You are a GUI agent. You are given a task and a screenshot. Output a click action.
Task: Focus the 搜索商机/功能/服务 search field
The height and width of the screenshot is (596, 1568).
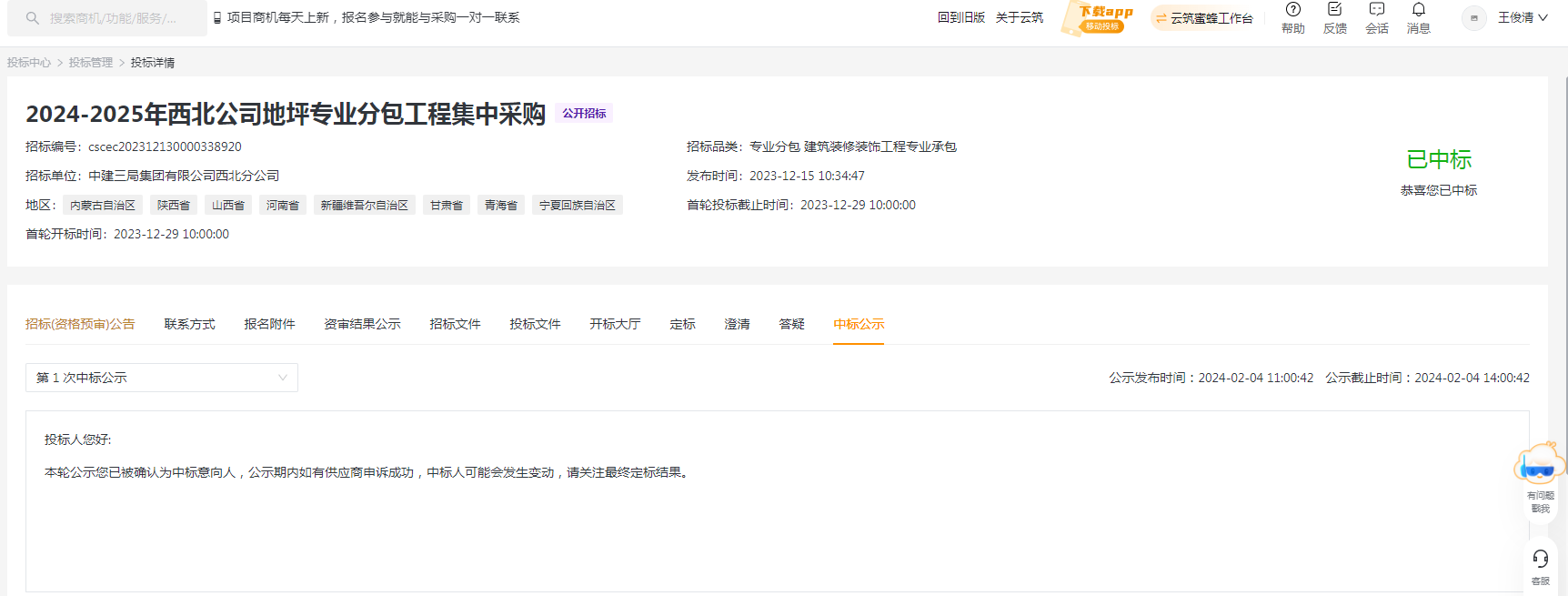114,18
